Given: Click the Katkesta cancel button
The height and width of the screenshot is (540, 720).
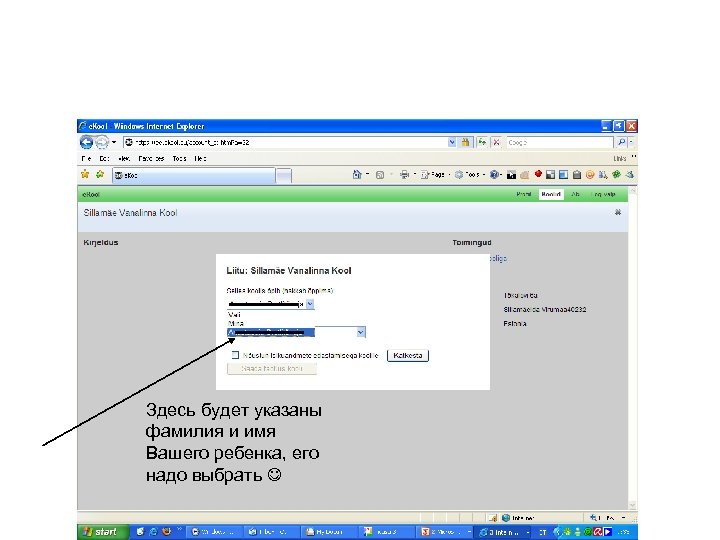Looking at the screenshot, I should click(x=408, y=355).
